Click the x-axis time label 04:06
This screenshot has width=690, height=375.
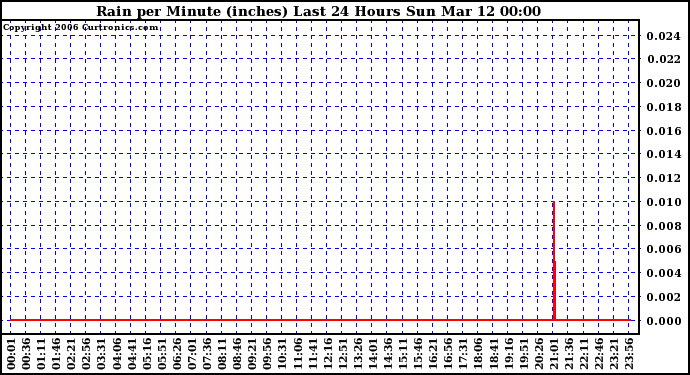[117, 354]
